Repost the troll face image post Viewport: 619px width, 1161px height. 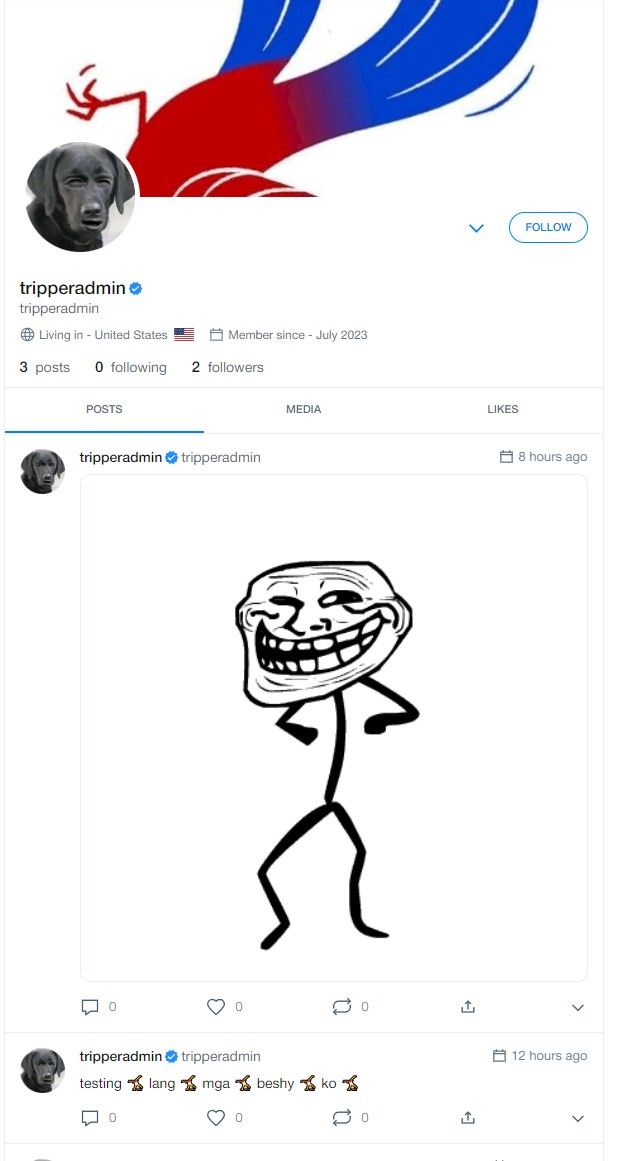click(x=341, y=1007)
